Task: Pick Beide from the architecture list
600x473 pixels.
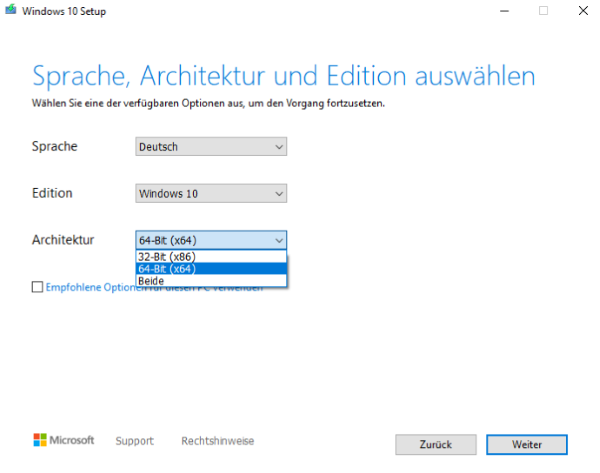Action: 151,281
